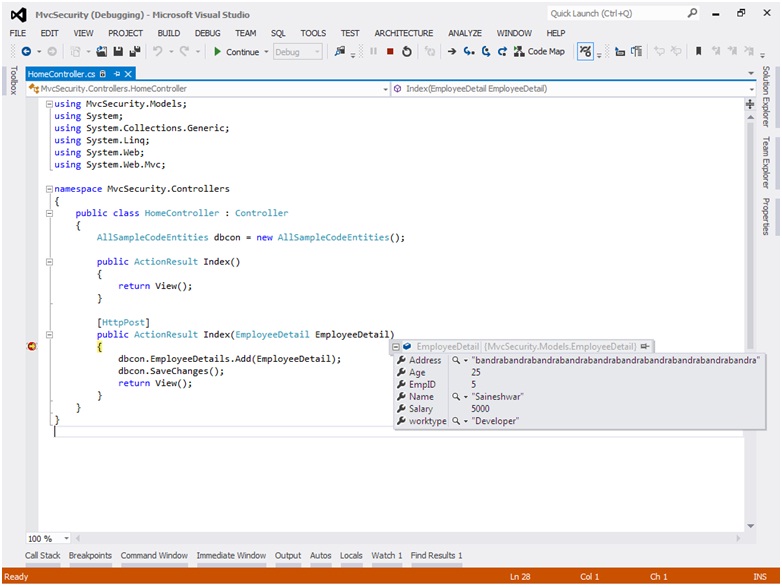Click the Quick Launch magnifier icon
Image resolution: width=782 pixels, height=587 pixels.
(692, 13)
